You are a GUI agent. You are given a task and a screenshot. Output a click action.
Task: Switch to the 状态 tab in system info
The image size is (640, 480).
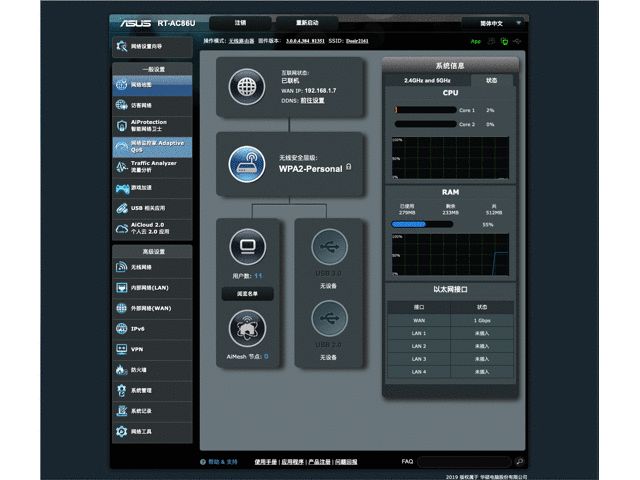tap(491, 80)
